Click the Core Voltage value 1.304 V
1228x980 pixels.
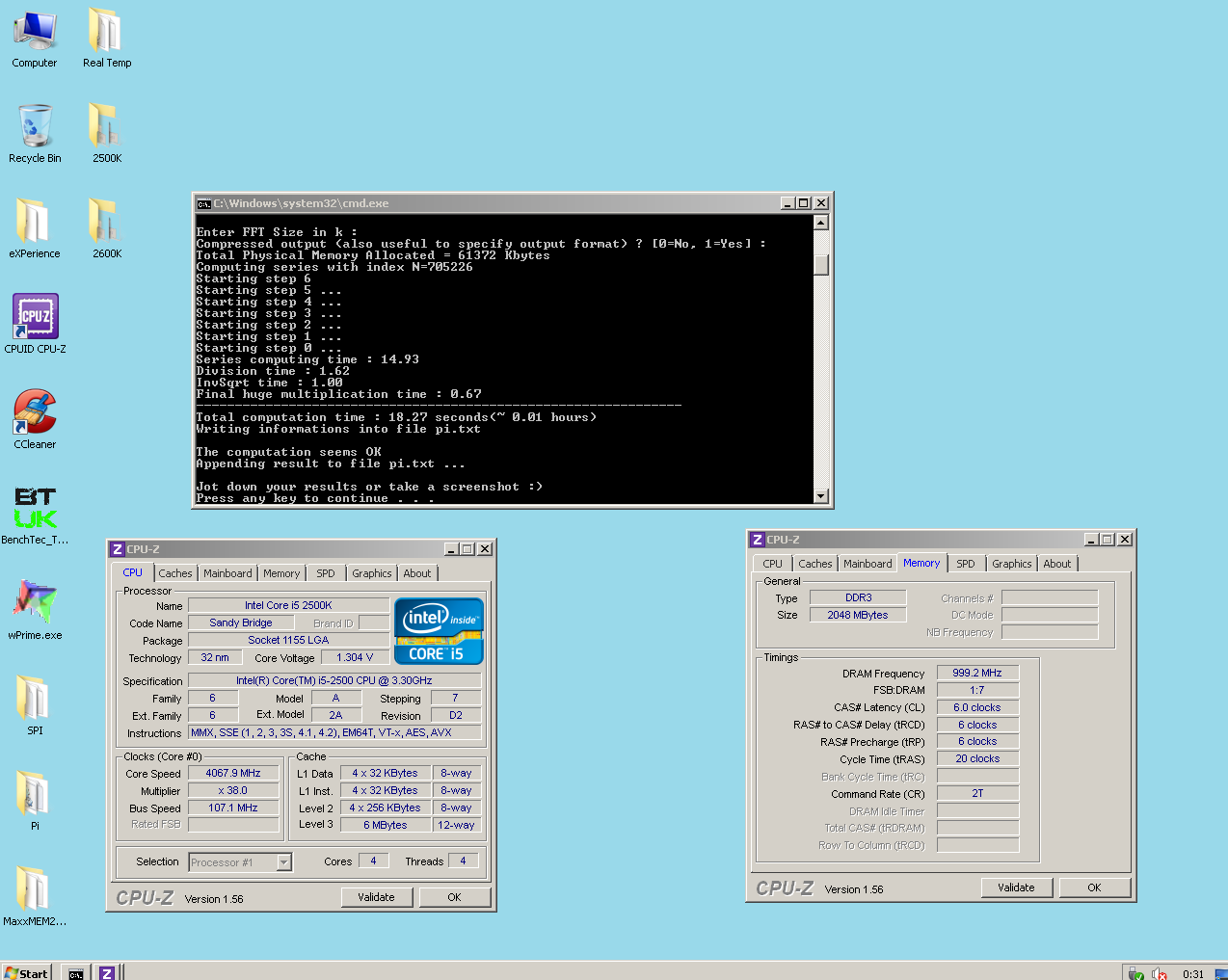(x=355, y=657)
